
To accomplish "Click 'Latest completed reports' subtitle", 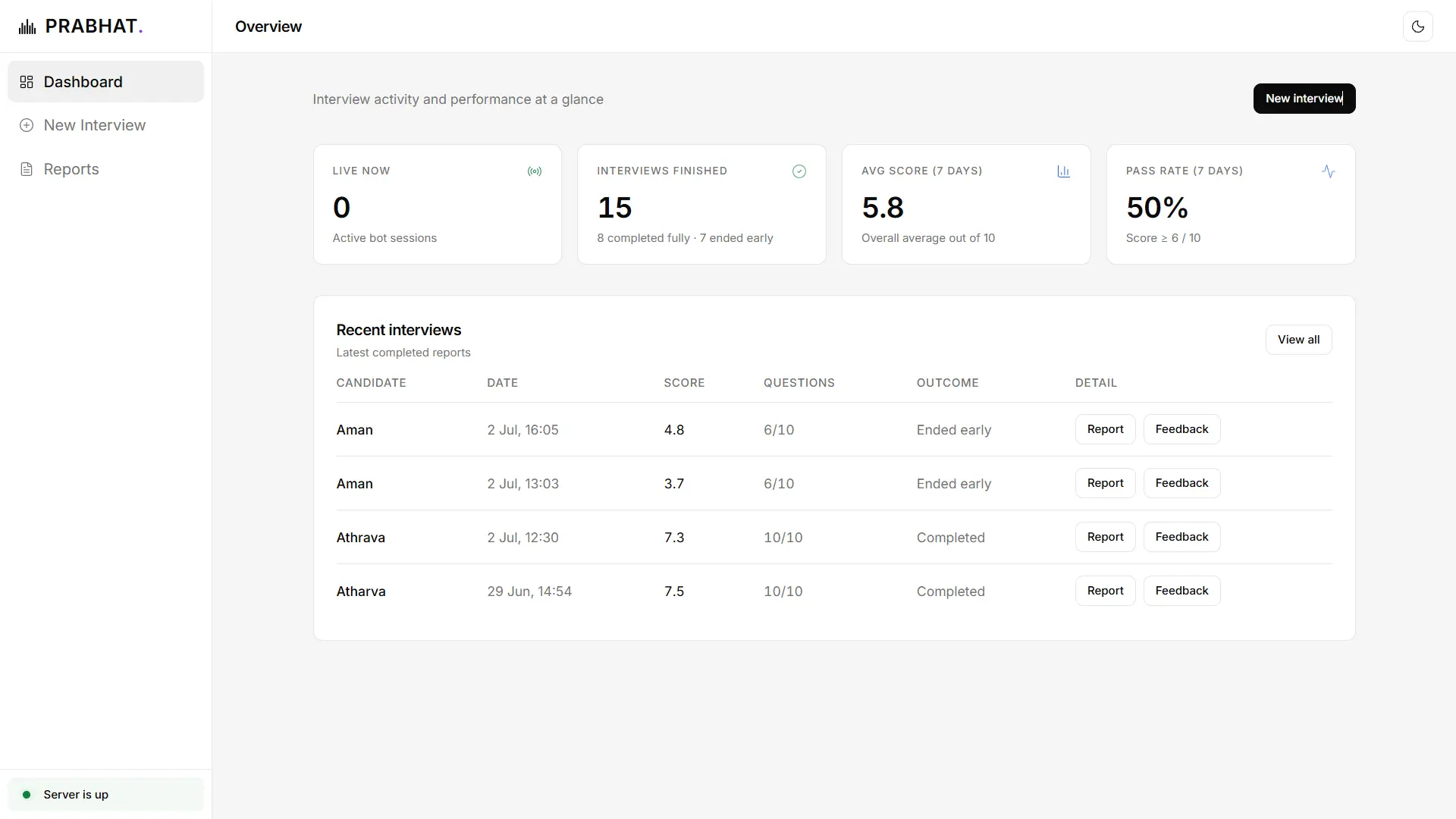I will pyautogui.click(x=403, y=353).
